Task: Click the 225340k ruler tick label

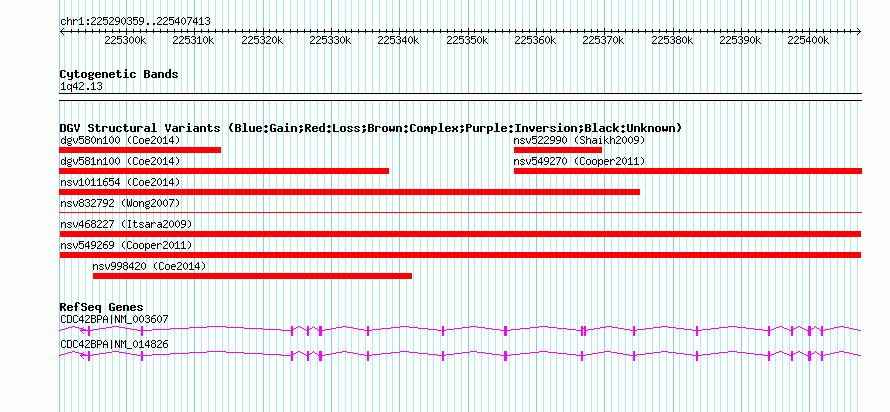Action: [398, 40]
